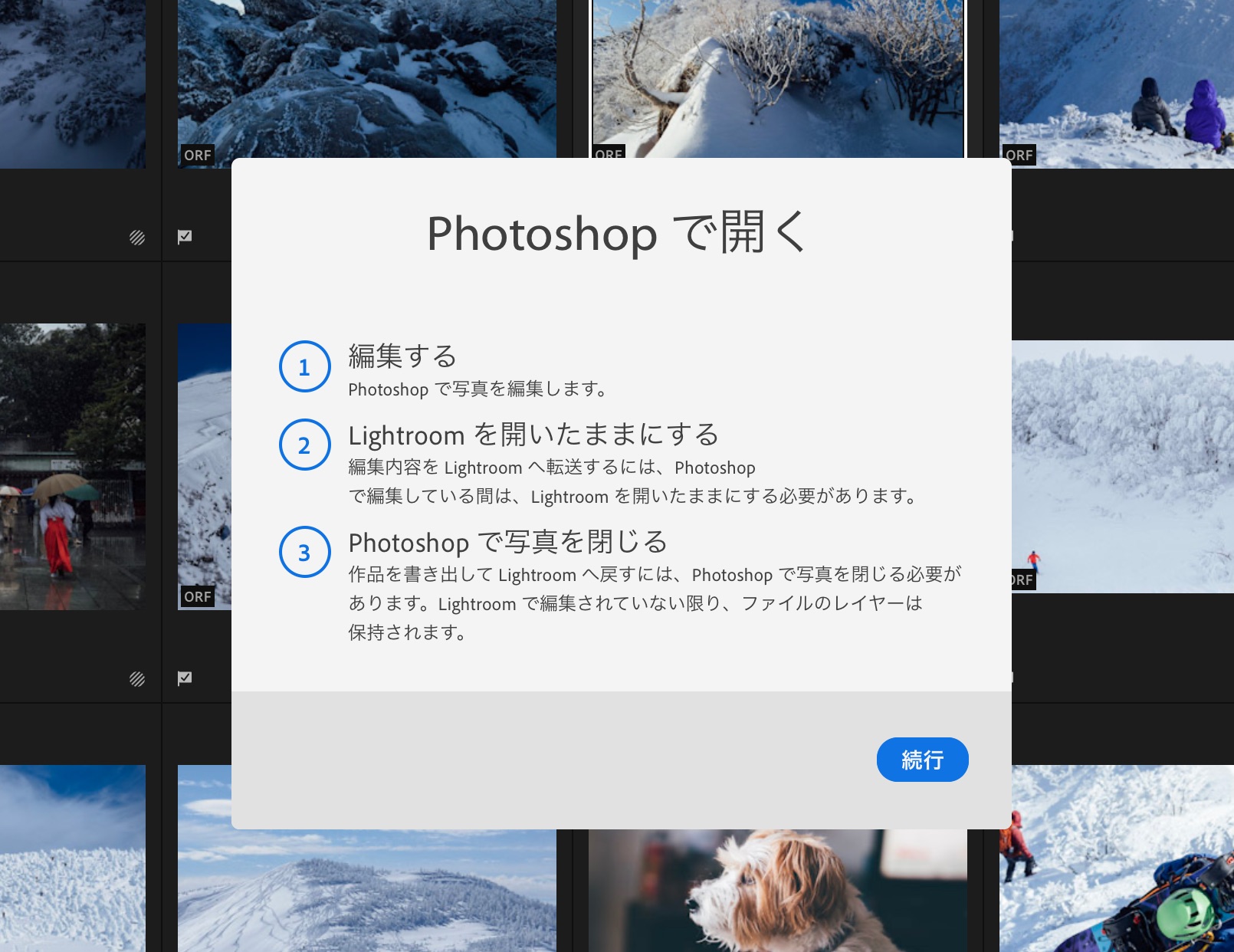The image size is (1234, 952).
Task: Select the photo of two people sitting in snow
Action: click(x=1117, y=84)
